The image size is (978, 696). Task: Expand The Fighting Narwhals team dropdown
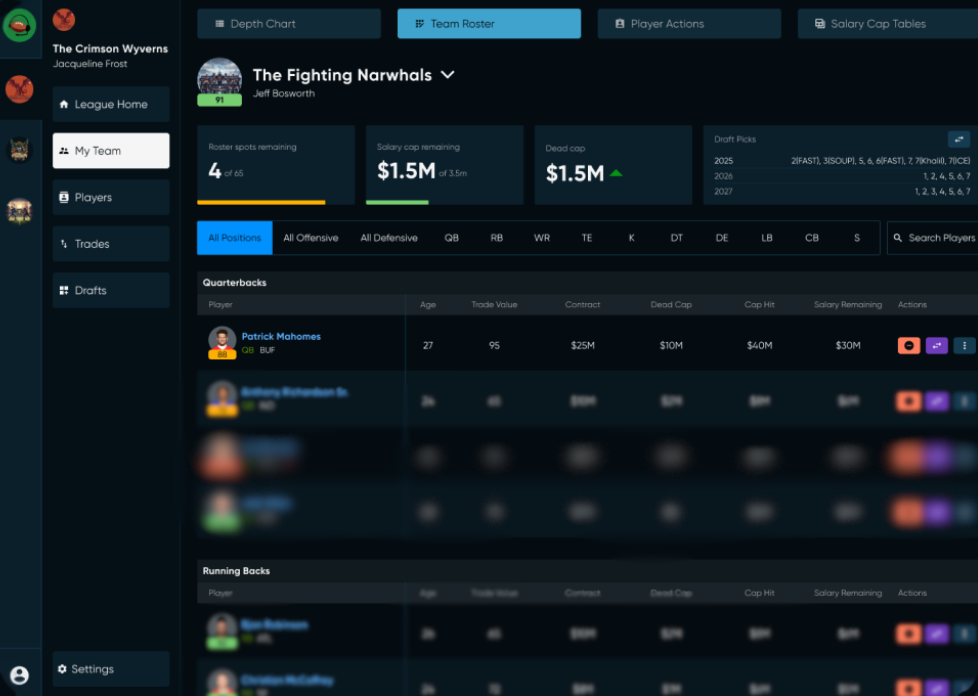point(447,74)
